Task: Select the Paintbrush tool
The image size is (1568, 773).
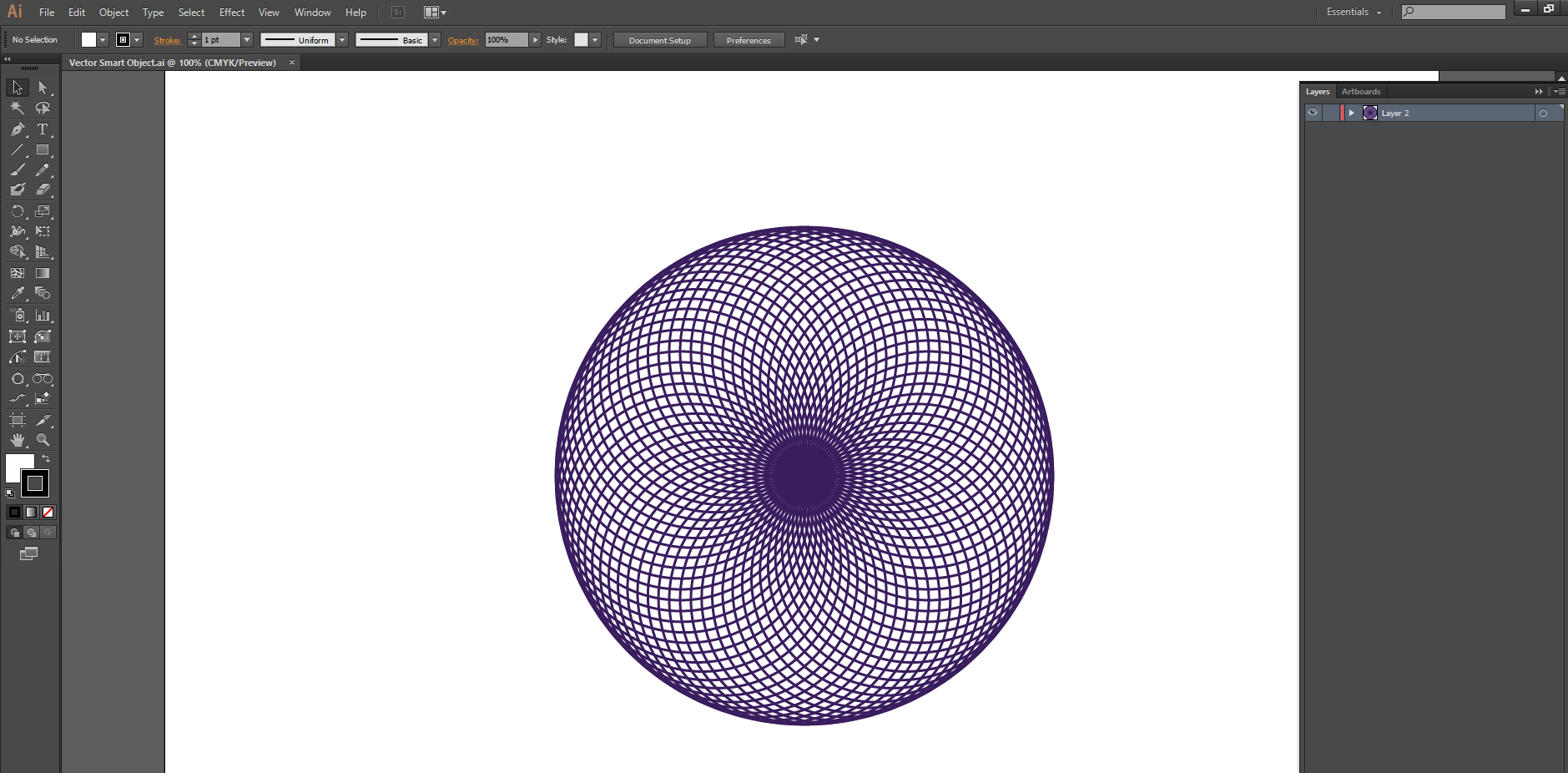Action: coord(18,169)
